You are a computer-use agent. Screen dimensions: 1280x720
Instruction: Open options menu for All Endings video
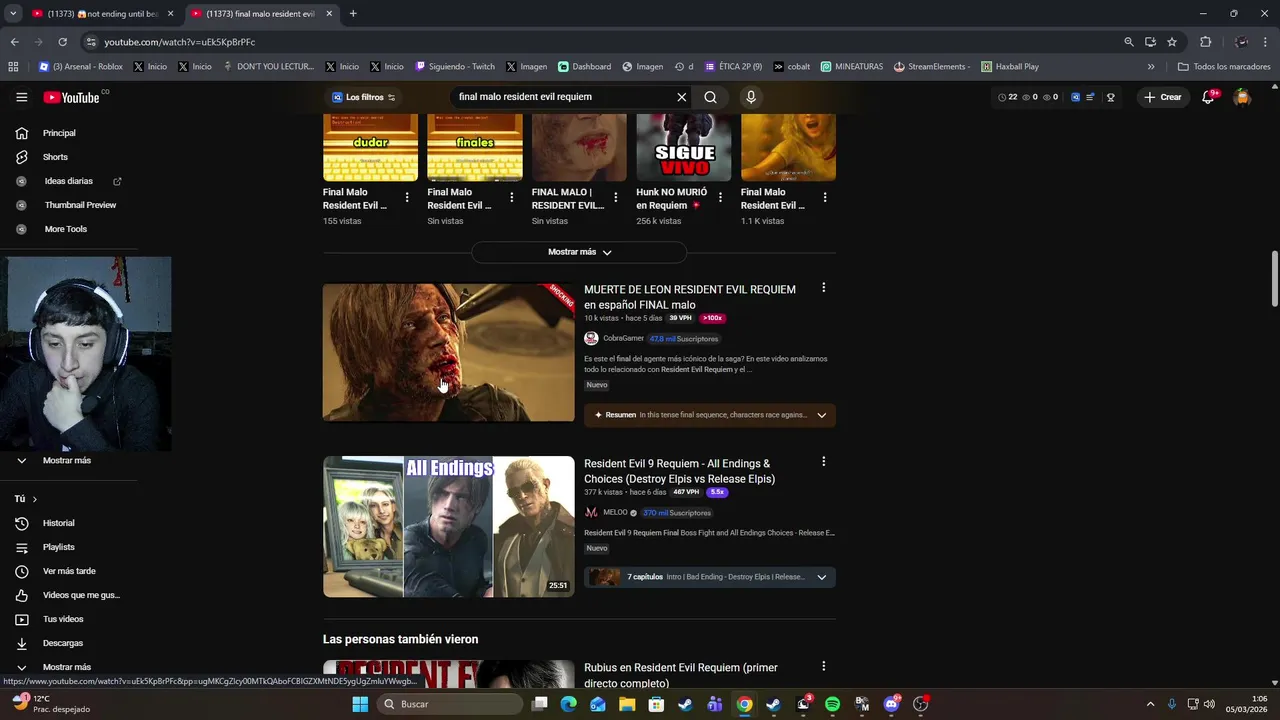[x=824, y=462]
